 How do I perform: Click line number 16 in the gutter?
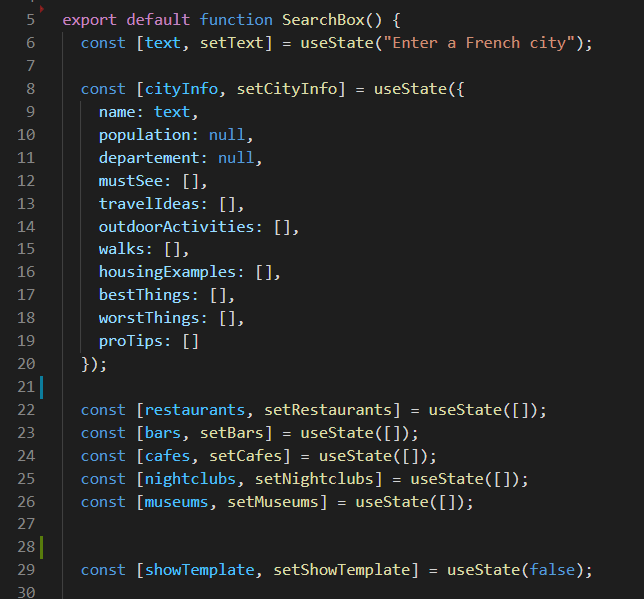tap(26, 272)
